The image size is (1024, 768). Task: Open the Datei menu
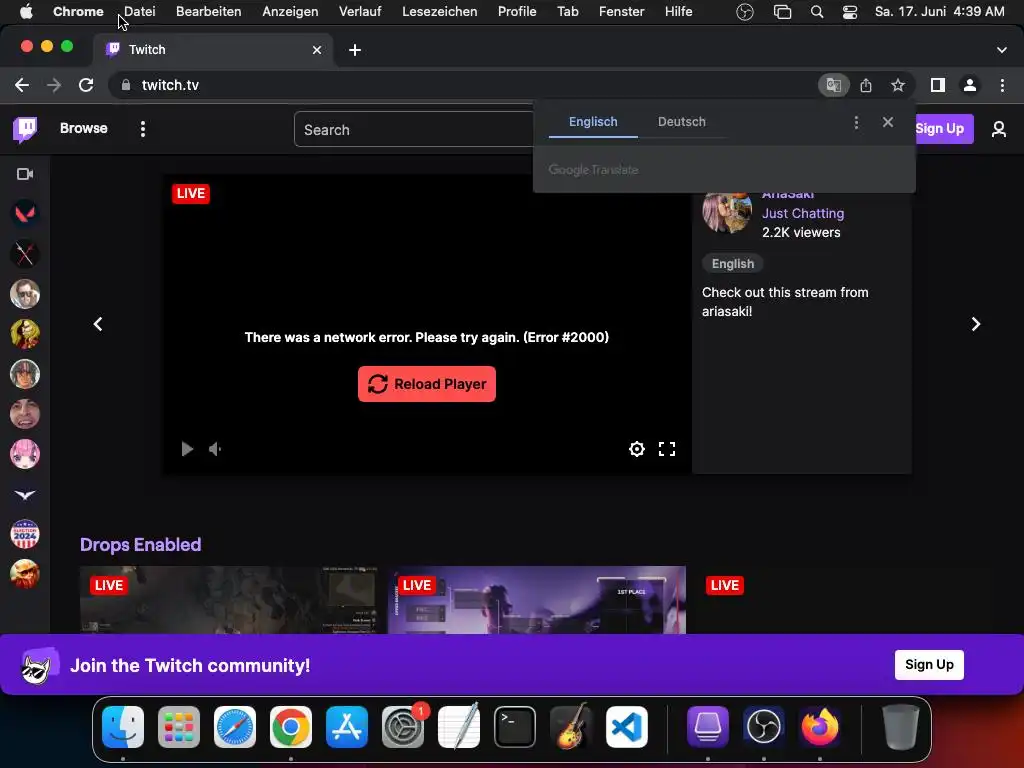pyautogui.click(x=140, y=12)
